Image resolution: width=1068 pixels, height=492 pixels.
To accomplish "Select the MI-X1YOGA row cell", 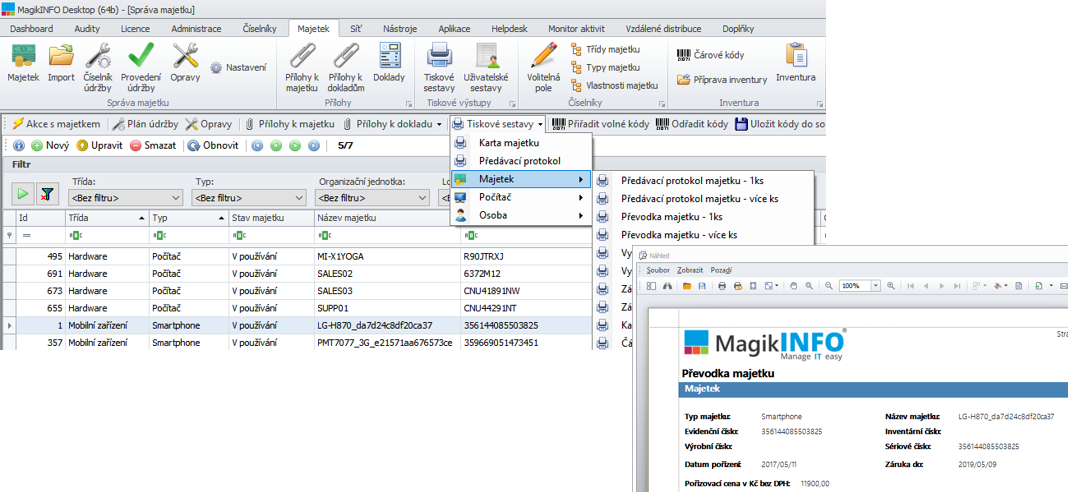I will pyautogui.click(x=387, y=257).
